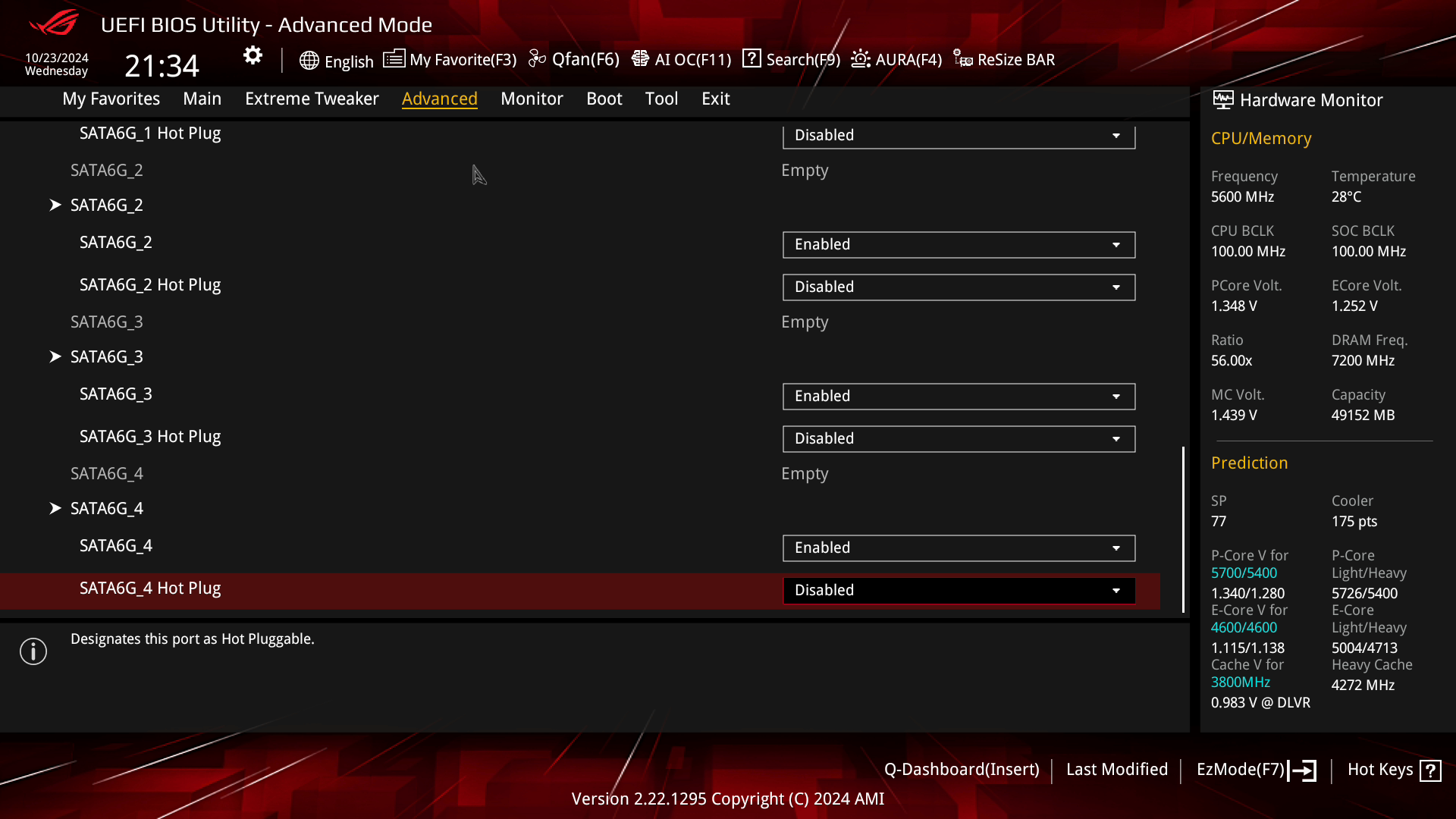Navigate to Advanced tab
The image size is (1456, 819).
tap(440, 98)
